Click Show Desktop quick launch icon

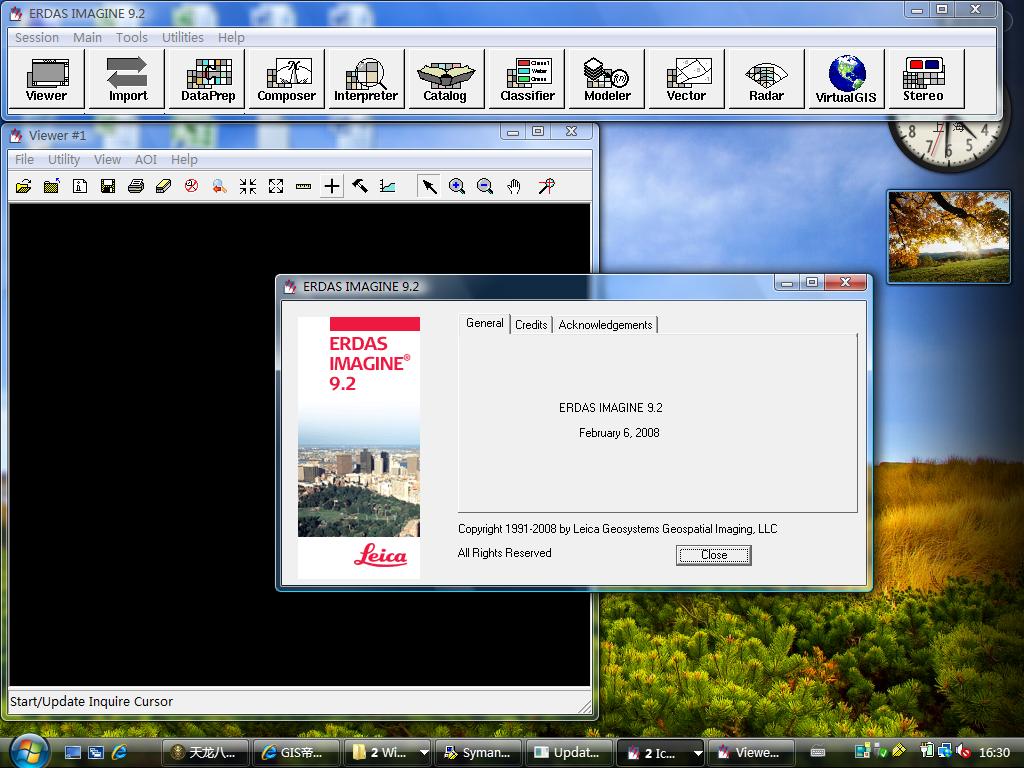pyautogui.click(x=72, y=752)
